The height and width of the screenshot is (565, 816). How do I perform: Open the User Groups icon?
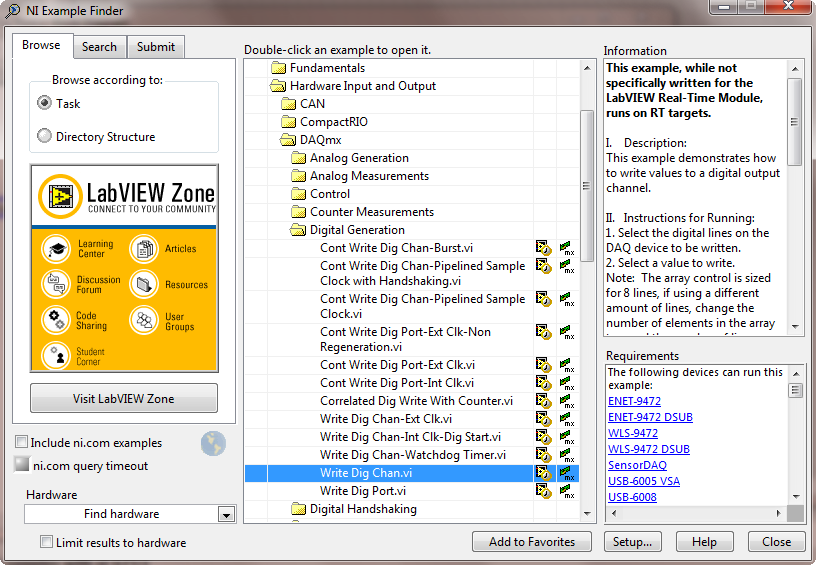tap(144, 319)
